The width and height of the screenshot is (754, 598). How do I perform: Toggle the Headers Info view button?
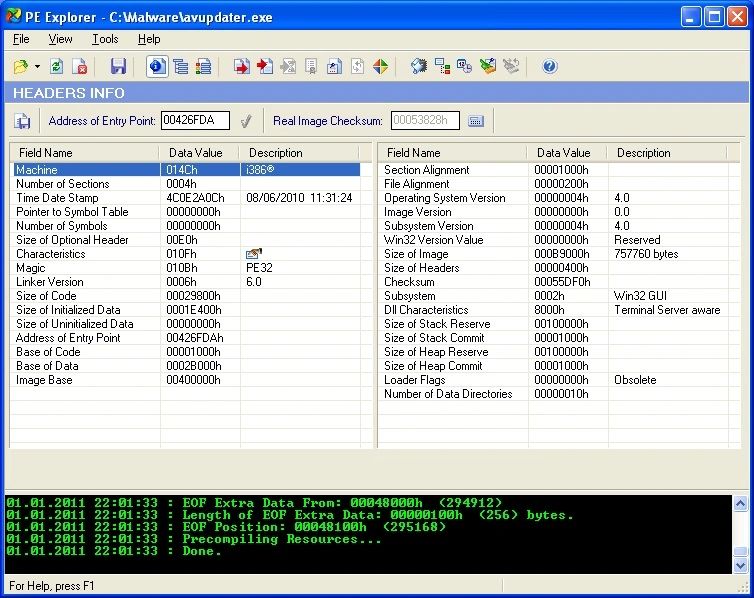(x=157, y=66)
